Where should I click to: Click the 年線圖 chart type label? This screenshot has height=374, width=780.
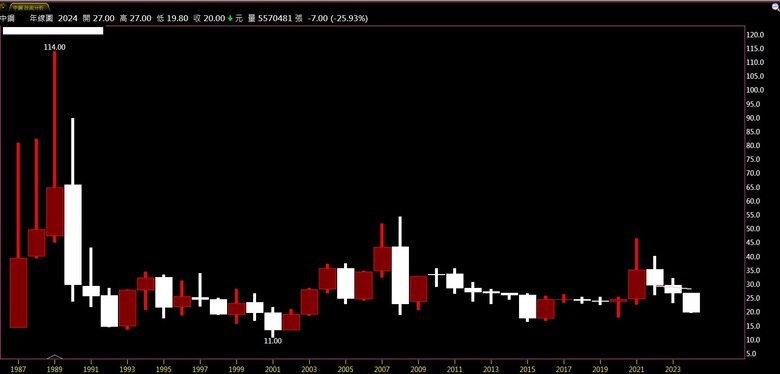41,18
